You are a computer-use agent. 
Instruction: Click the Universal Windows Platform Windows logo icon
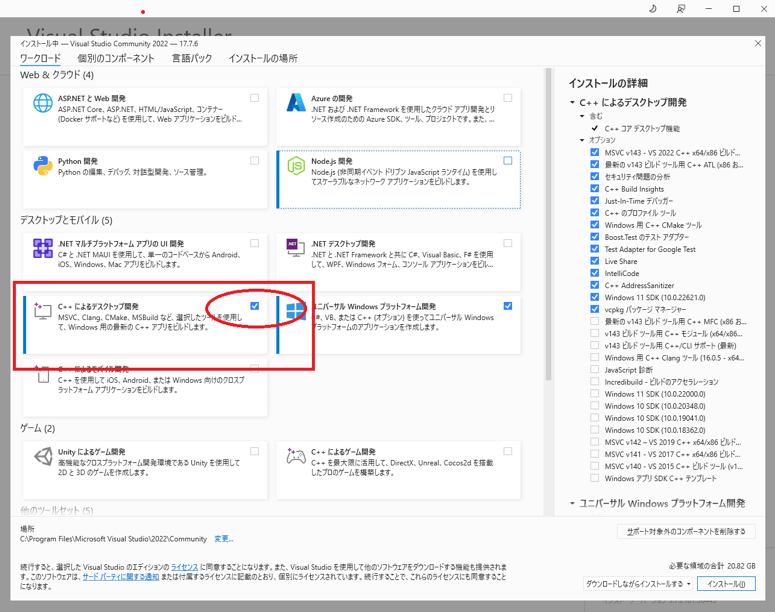point(296,311)
